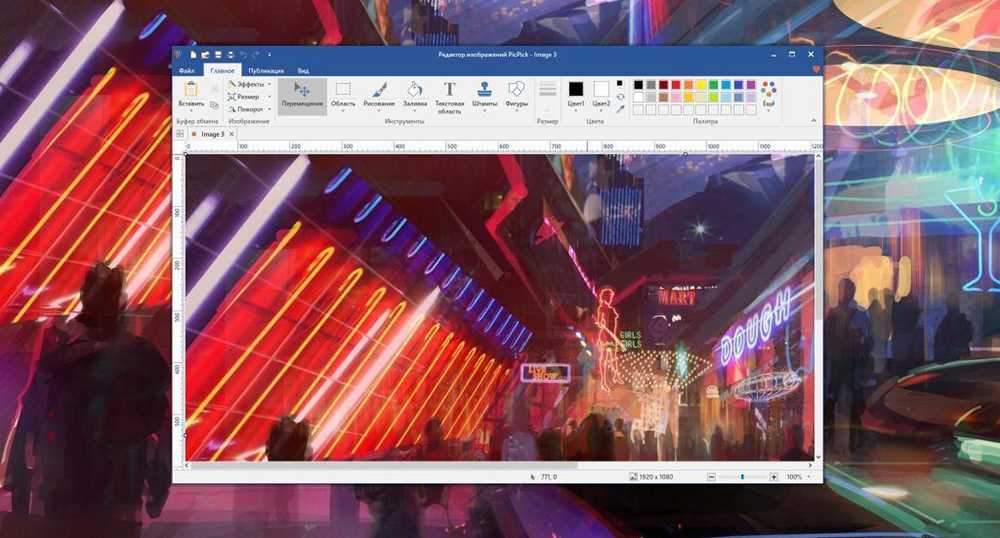Viewport: 1000px width, 538px height.
Task: Close the Image 3 document tab
Action: coord(231,133)
